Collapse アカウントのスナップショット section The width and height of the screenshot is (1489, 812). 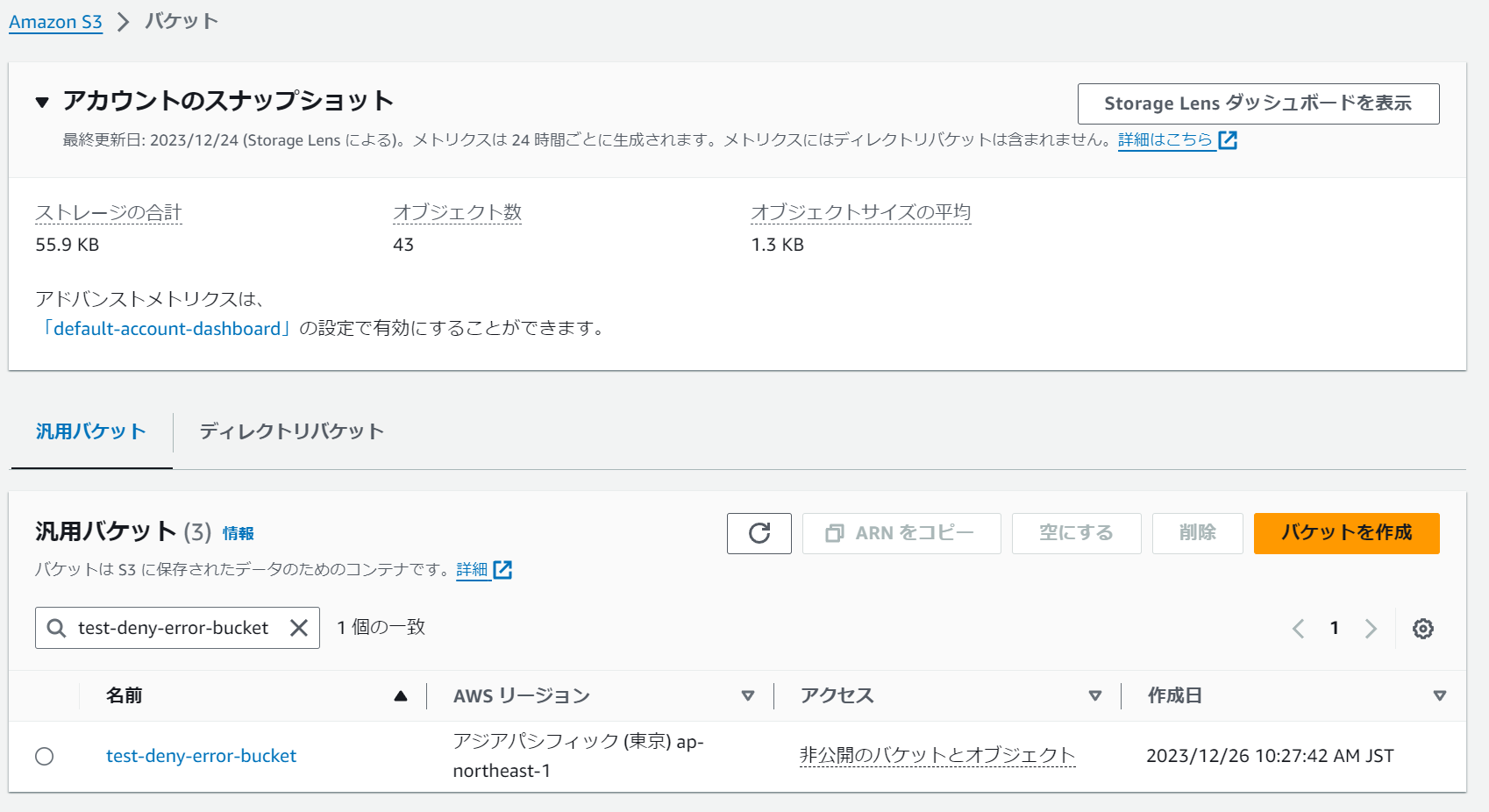(x=42, y=103)
